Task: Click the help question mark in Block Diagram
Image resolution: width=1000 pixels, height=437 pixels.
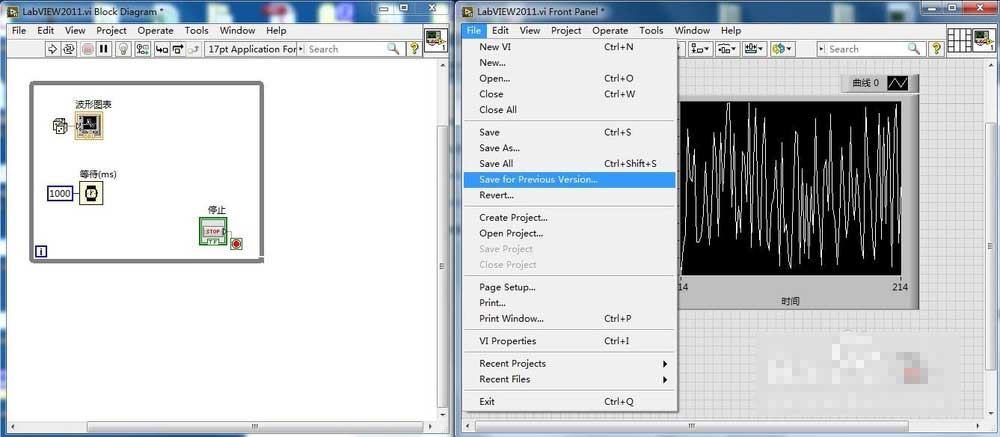Action: tap(415, 49)
